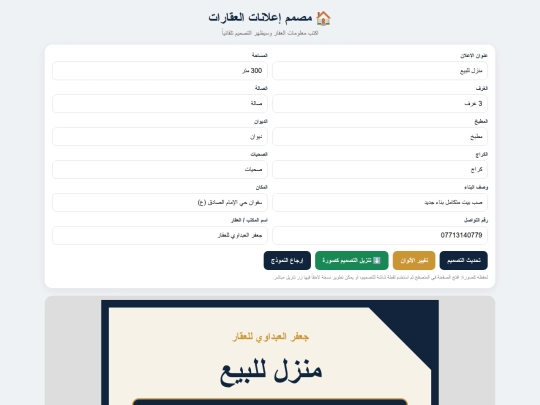Click the hint text below the buttons
Image resolution: width=540 pixels, height=405 pixels.
[380, 277]
